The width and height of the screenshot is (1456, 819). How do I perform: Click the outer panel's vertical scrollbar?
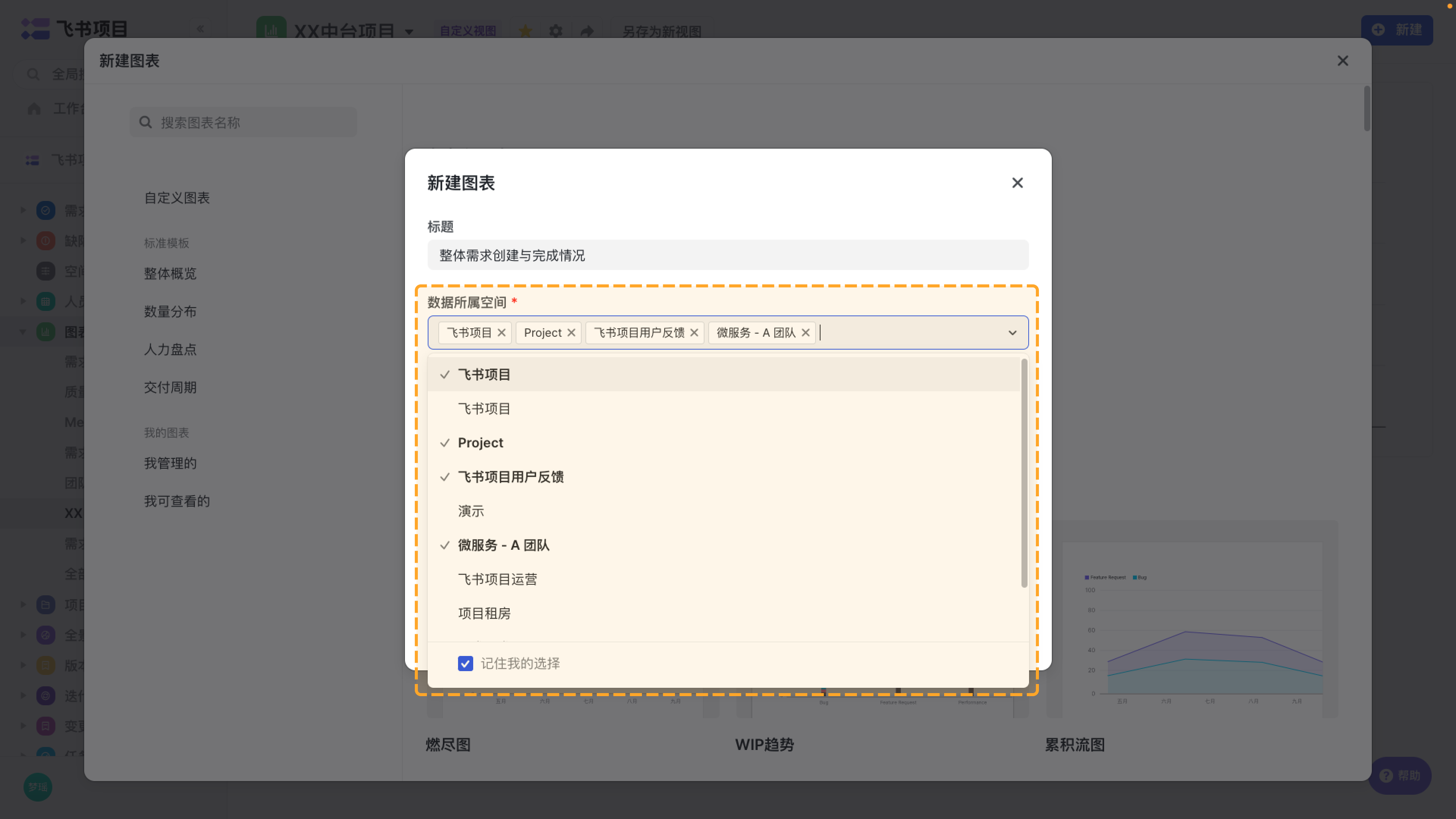(1367, 108)
